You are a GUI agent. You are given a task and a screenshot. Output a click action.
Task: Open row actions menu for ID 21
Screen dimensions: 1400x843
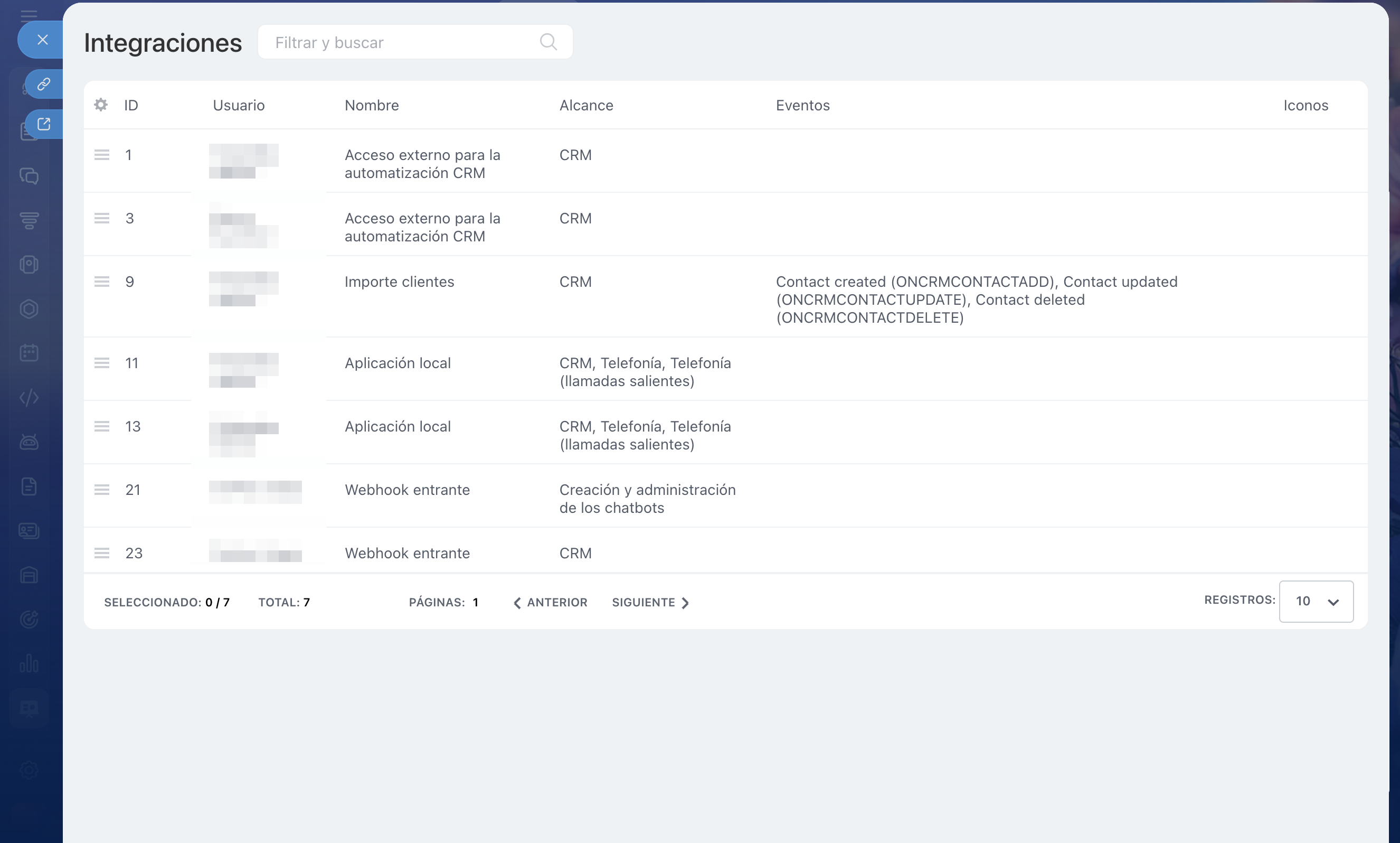coord(102,490)
